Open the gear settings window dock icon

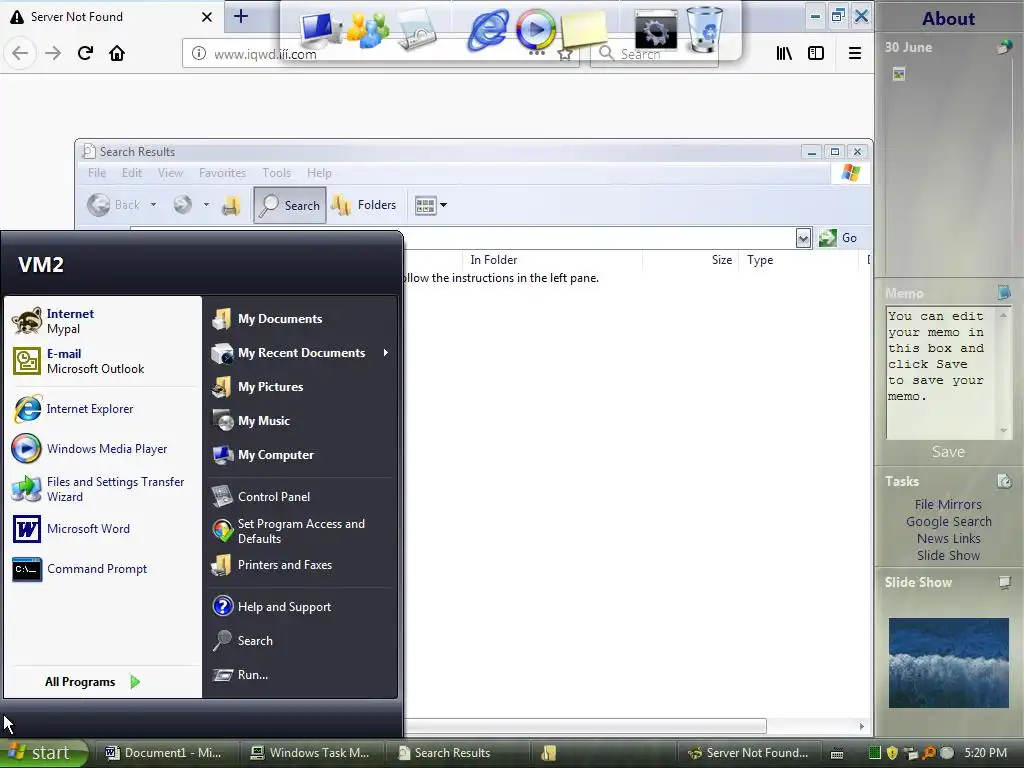[656, 29]
